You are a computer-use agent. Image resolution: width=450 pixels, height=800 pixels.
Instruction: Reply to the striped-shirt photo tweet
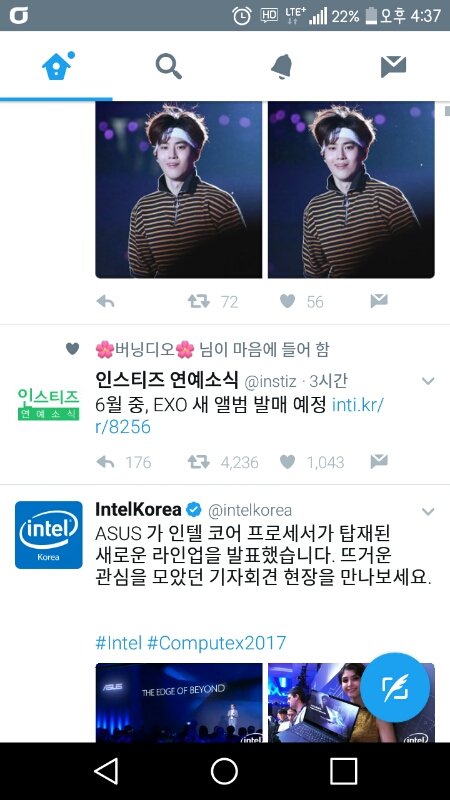pyautogui.click(x=105, y=302)
